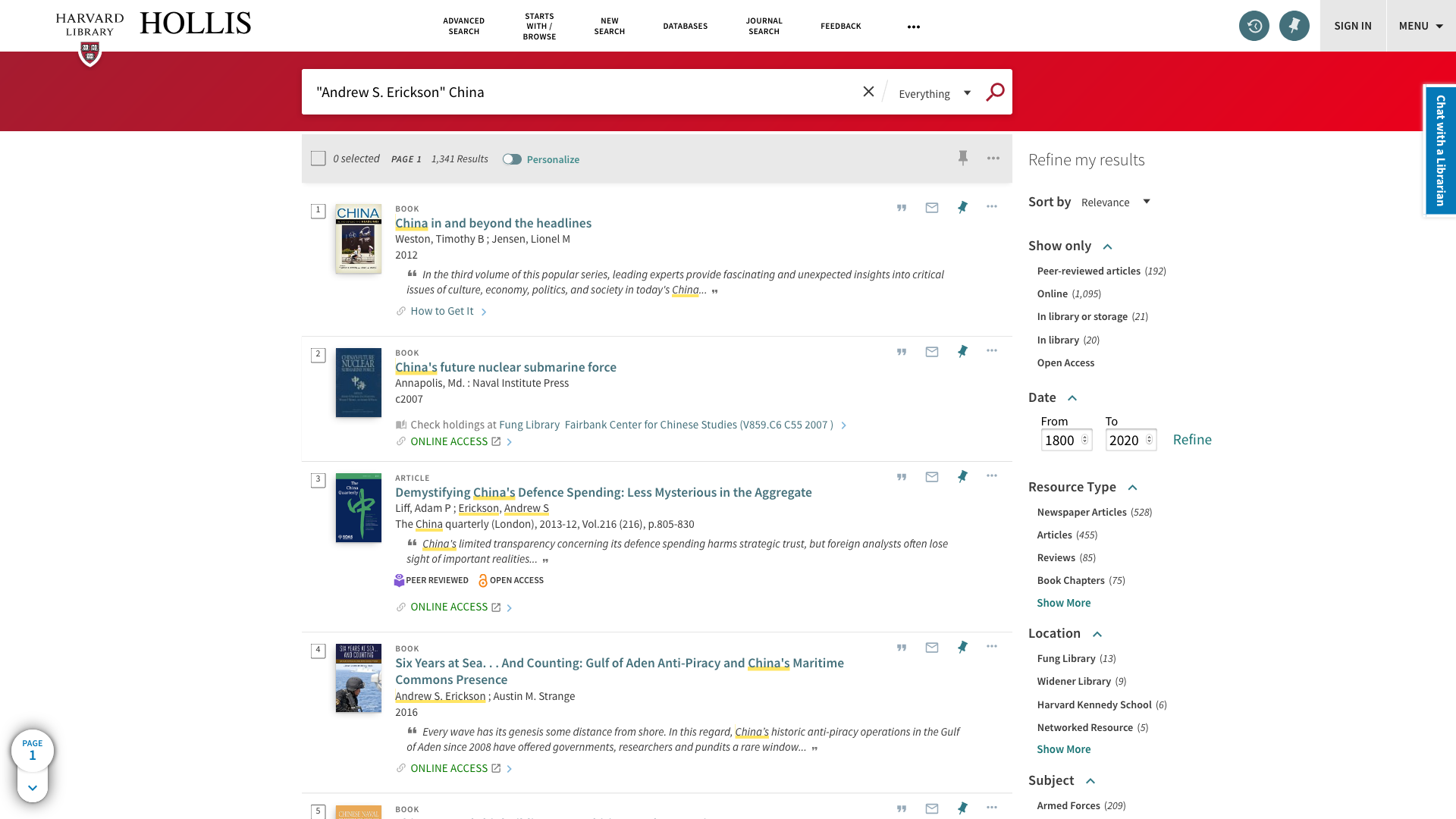The image size is (1456, 819).
Task: Collapse the Resource Type facet
Action: pyautogui.click(x=1133, y=488)
